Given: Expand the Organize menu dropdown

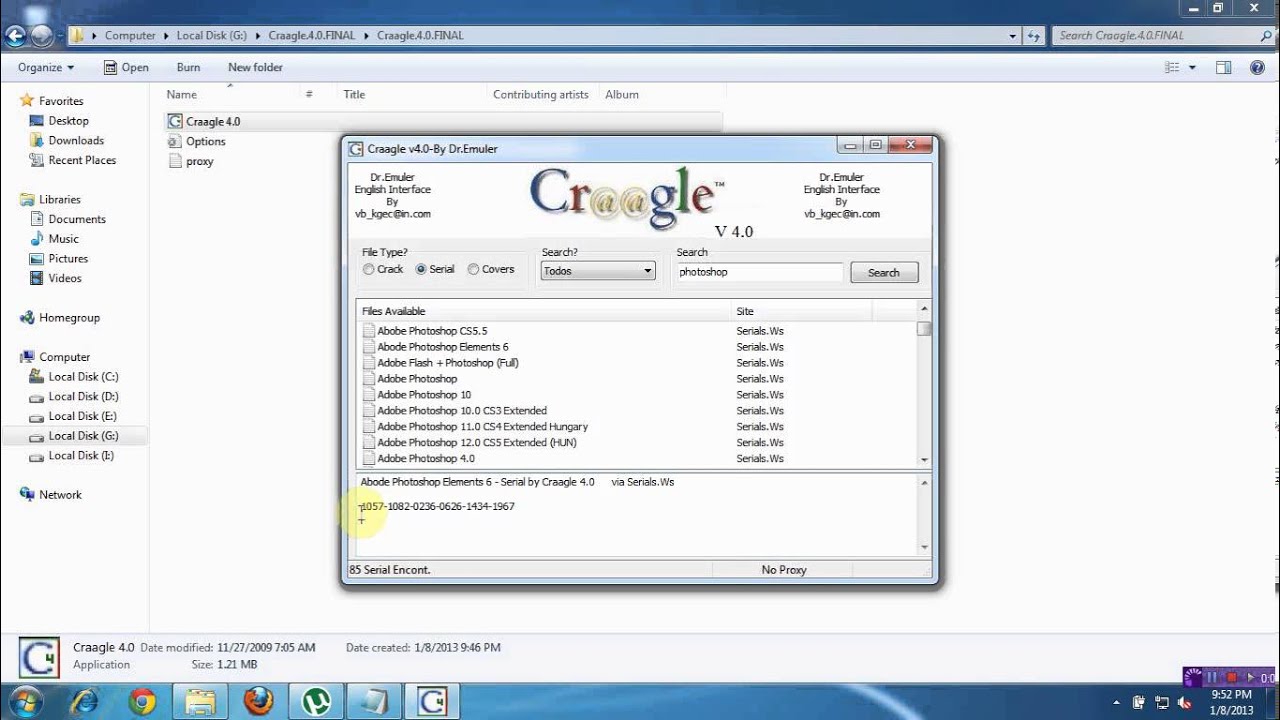Looking at the screenshot, I should click(x=46, y=67).
